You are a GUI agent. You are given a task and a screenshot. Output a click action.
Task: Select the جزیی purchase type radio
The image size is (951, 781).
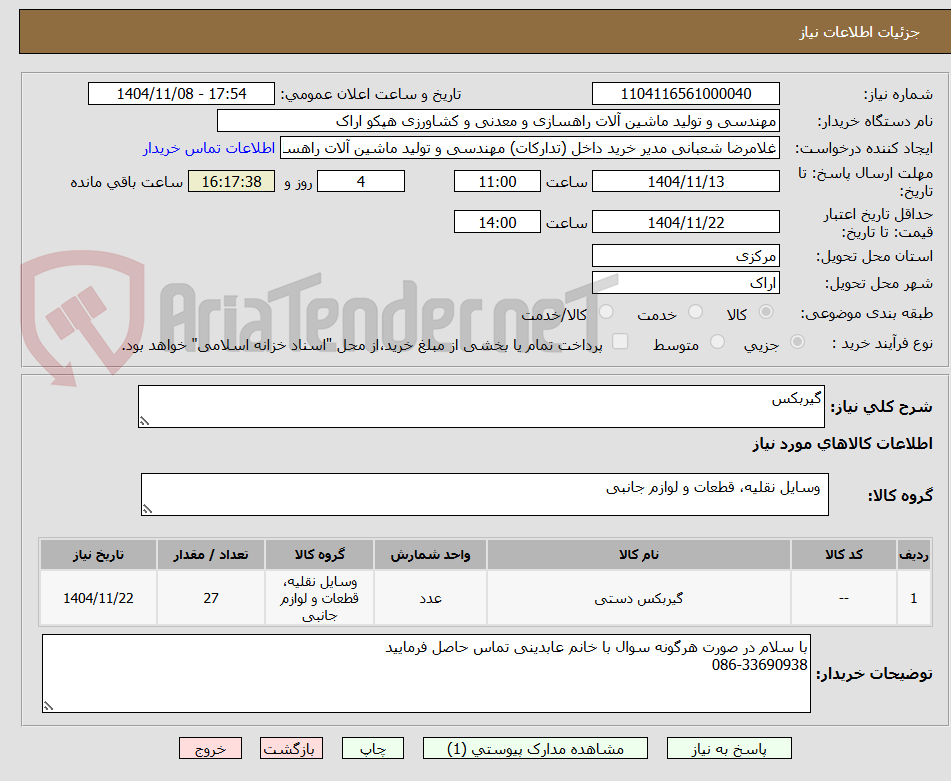coord(797,342)
